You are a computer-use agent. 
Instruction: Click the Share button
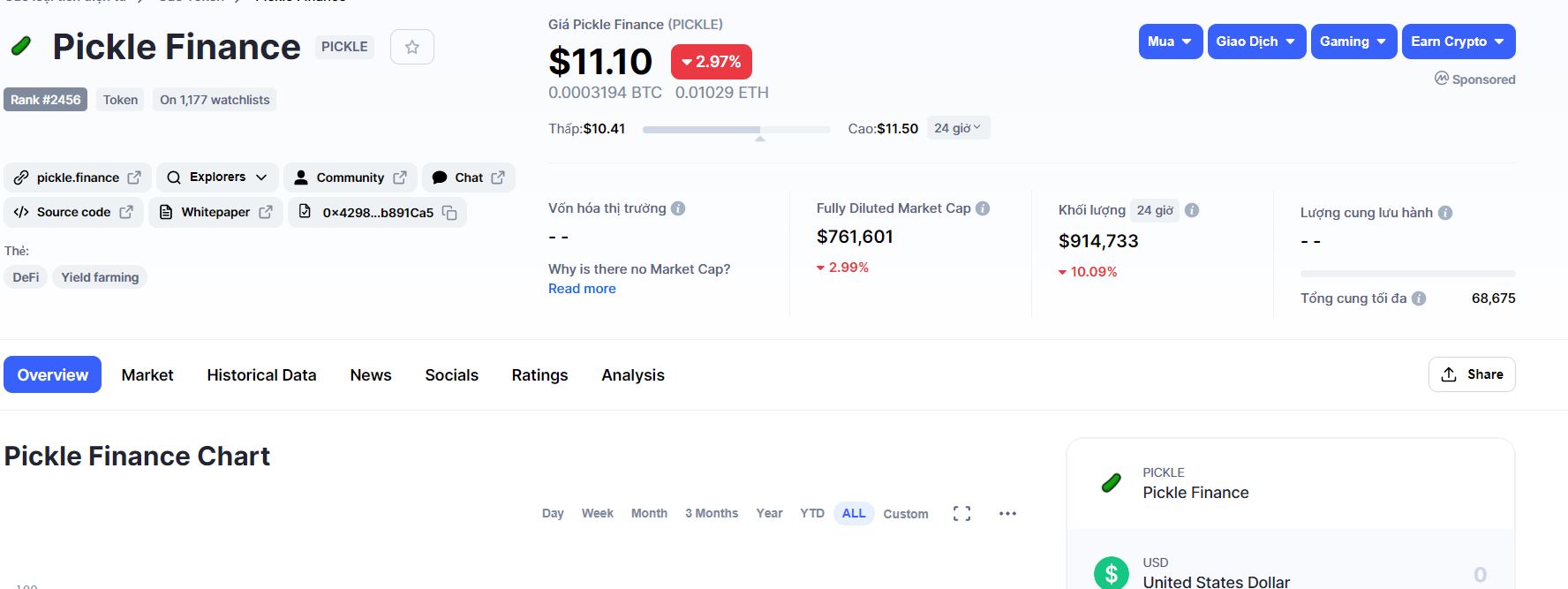[1471, 374]
